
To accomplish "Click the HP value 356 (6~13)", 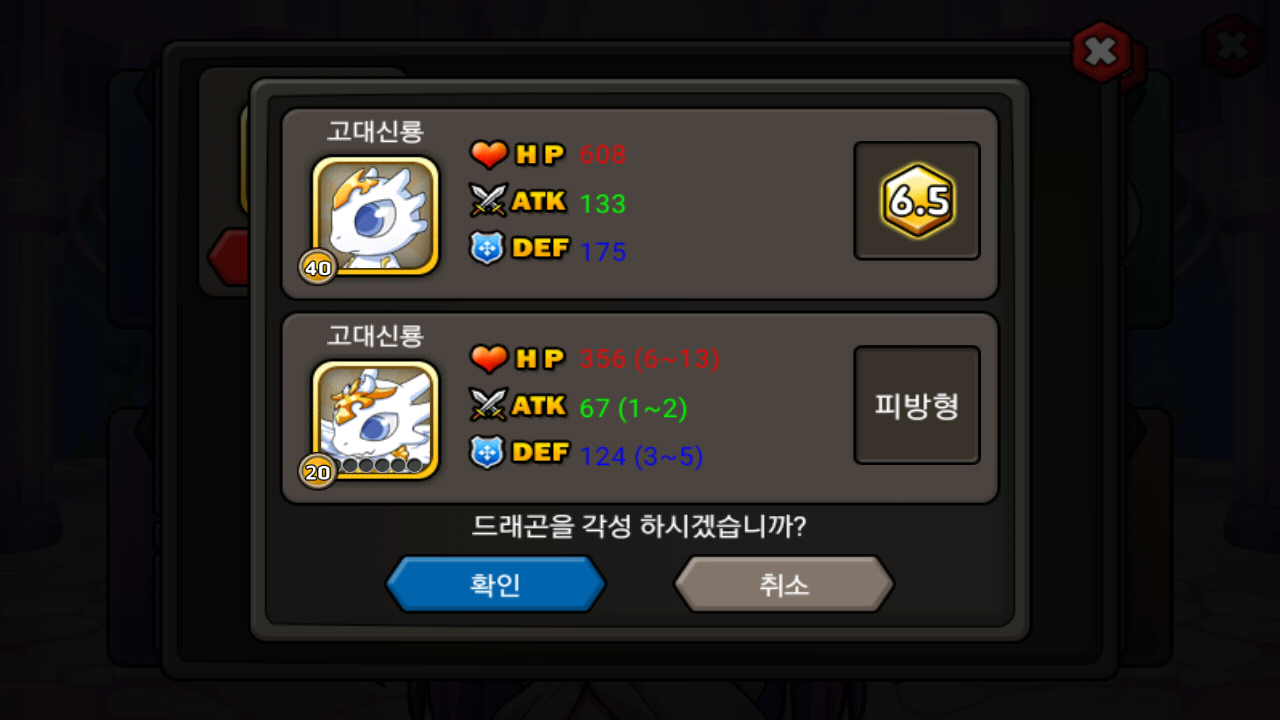I will pyautogui.click(x=650, y=359).
